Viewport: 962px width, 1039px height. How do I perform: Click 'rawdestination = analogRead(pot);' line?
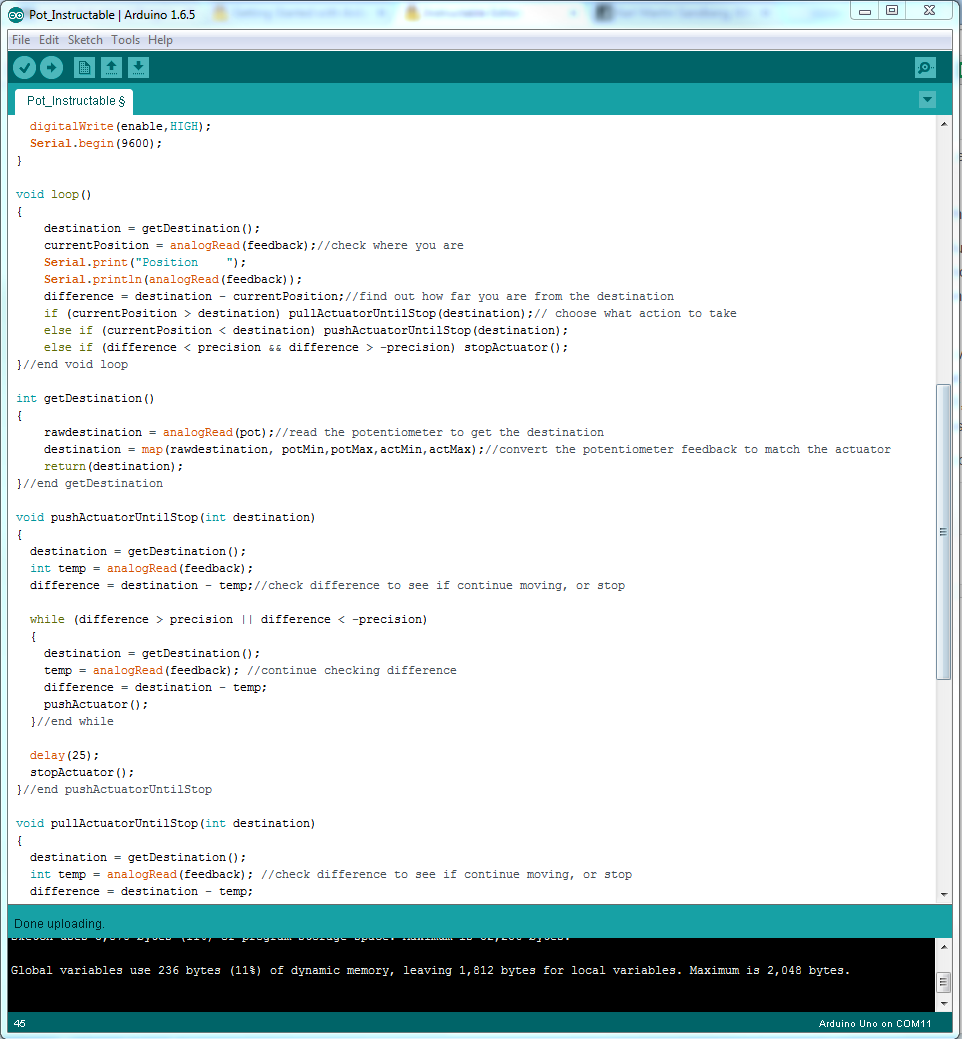[159, 432]
